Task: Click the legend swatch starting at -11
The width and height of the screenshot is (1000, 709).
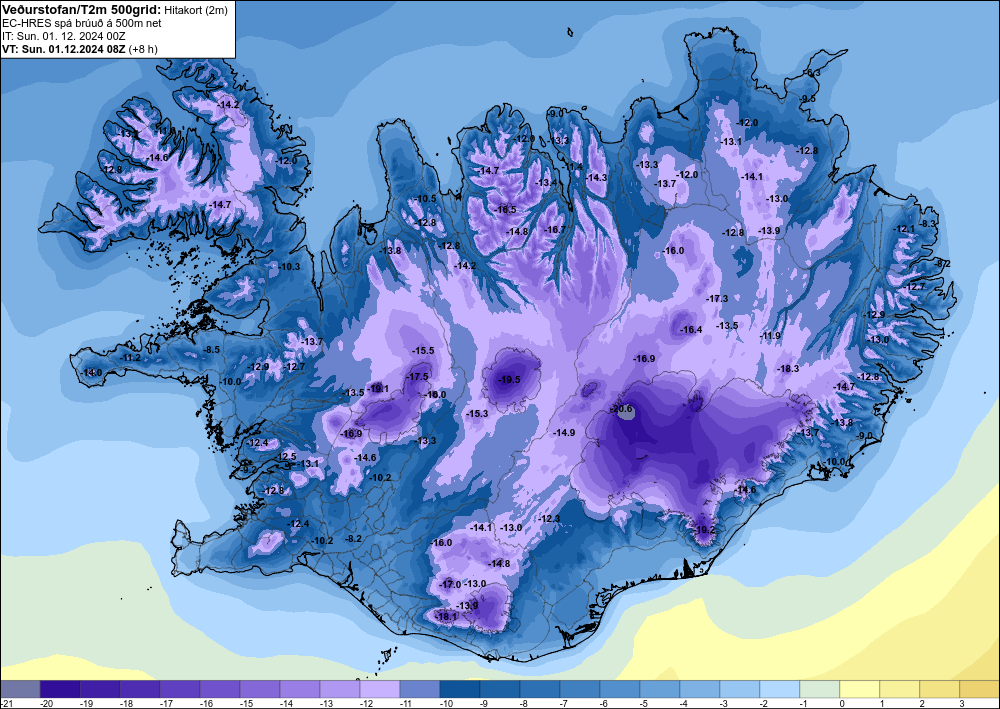Action: click(420, 689)
